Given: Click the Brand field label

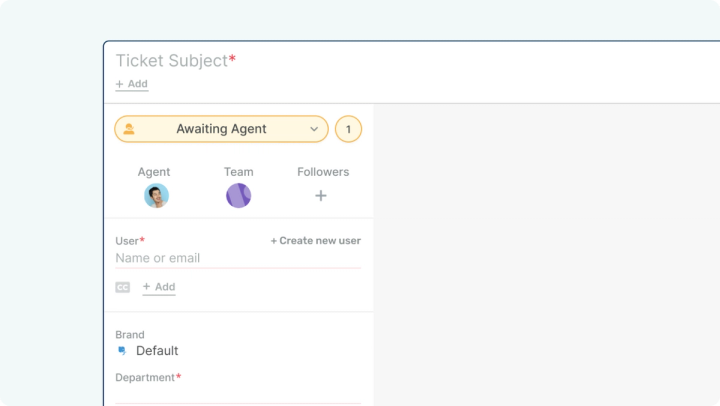Looking at the screenshot, I should click(130, 335).
